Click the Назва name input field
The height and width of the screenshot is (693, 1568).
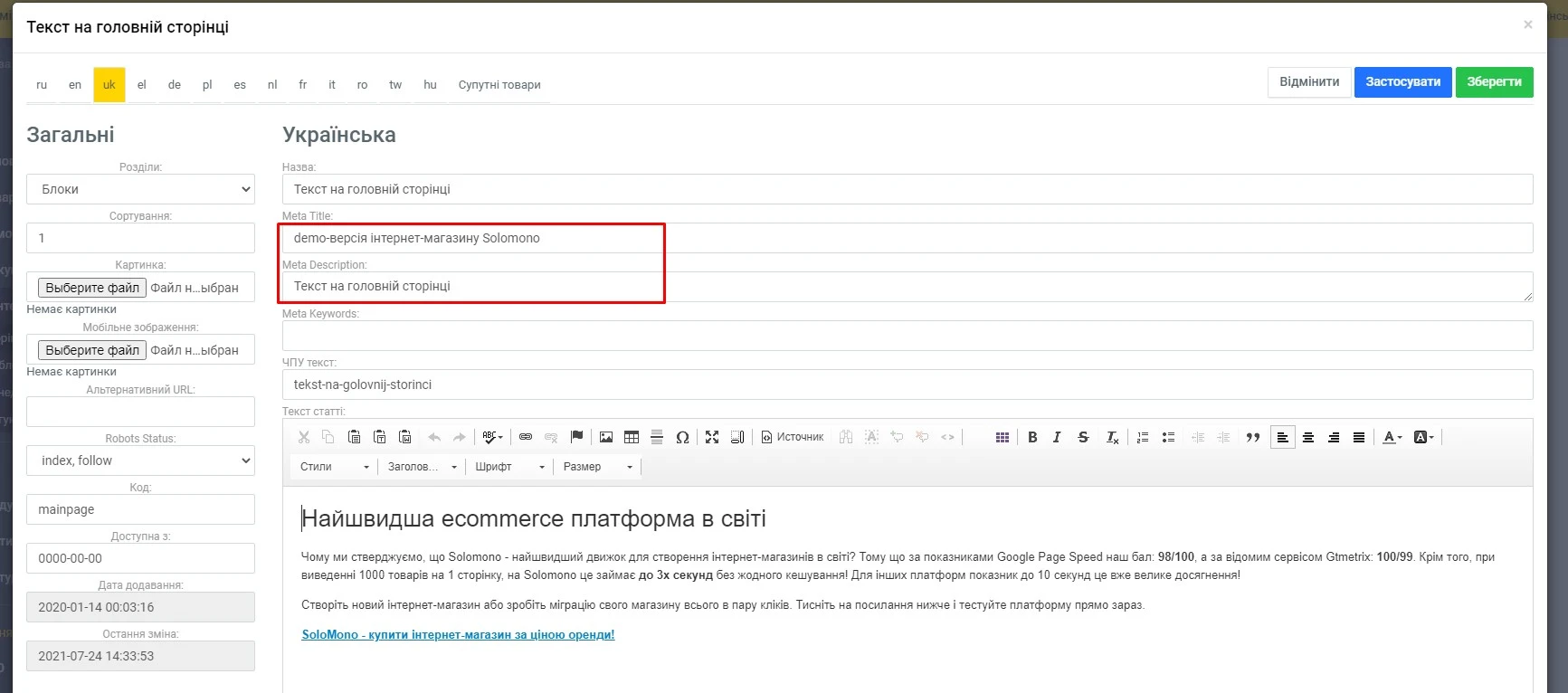click(x=908, y=189)
